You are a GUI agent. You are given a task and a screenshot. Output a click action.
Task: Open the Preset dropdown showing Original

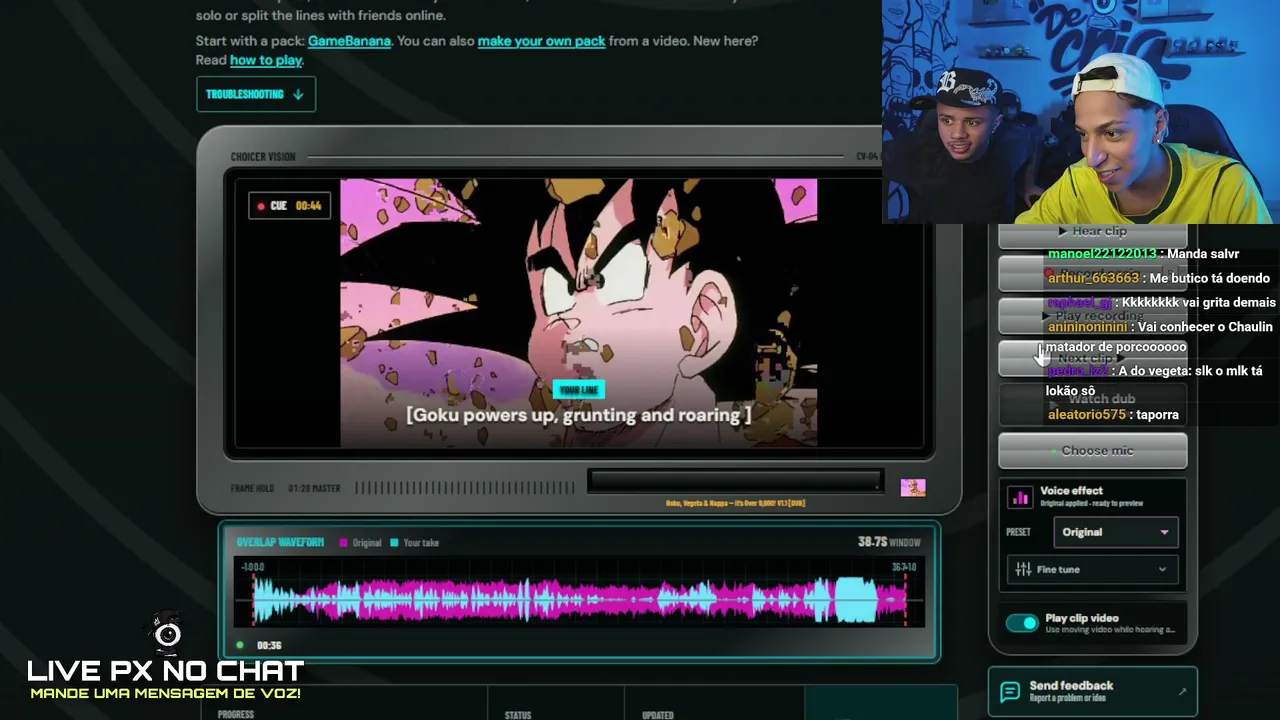[1115, 532]
